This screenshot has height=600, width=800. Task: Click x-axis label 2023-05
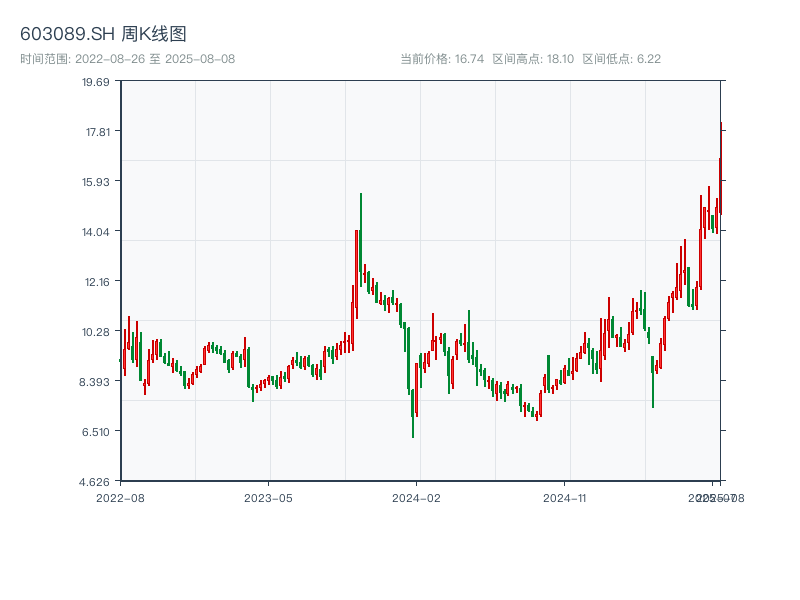click(268, 498)
